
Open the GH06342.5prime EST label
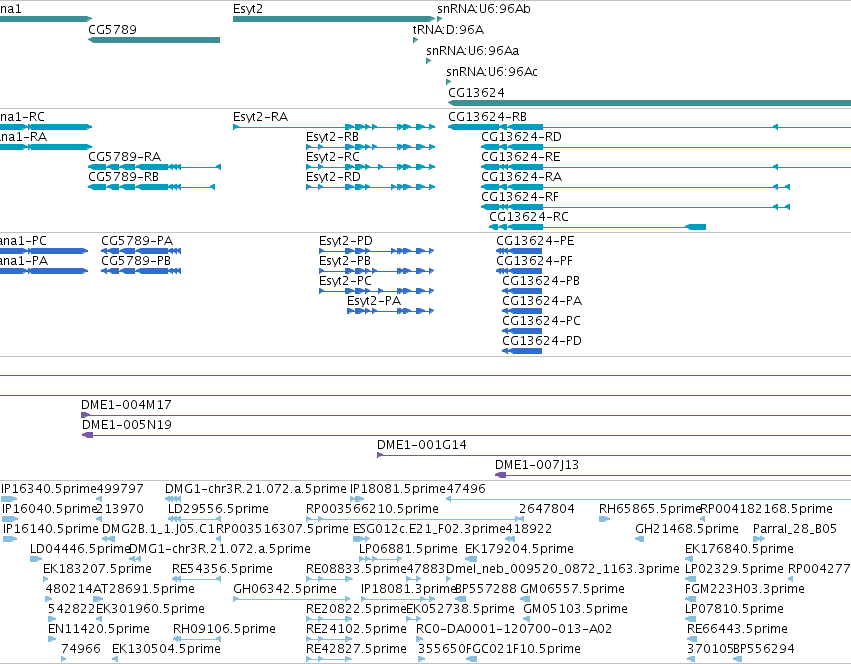click(x=284, y=590)
